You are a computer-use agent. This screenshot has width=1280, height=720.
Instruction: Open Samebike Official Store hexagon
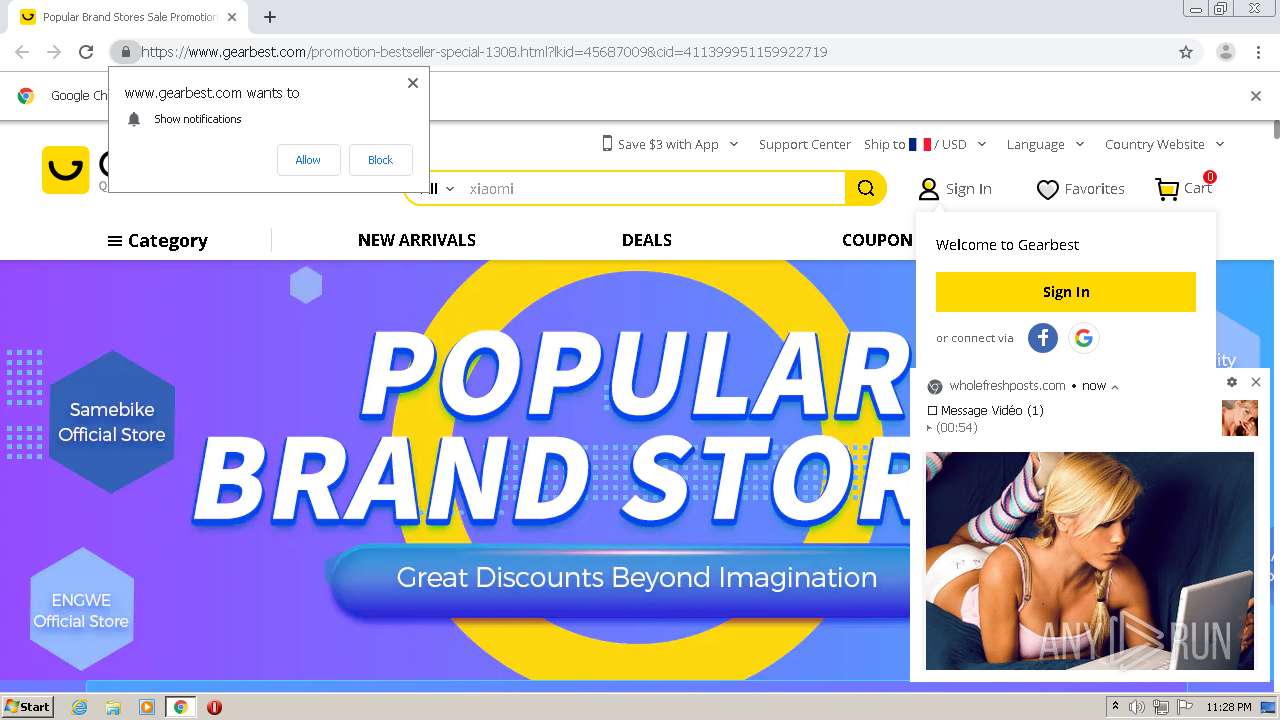tap(112, 422)
